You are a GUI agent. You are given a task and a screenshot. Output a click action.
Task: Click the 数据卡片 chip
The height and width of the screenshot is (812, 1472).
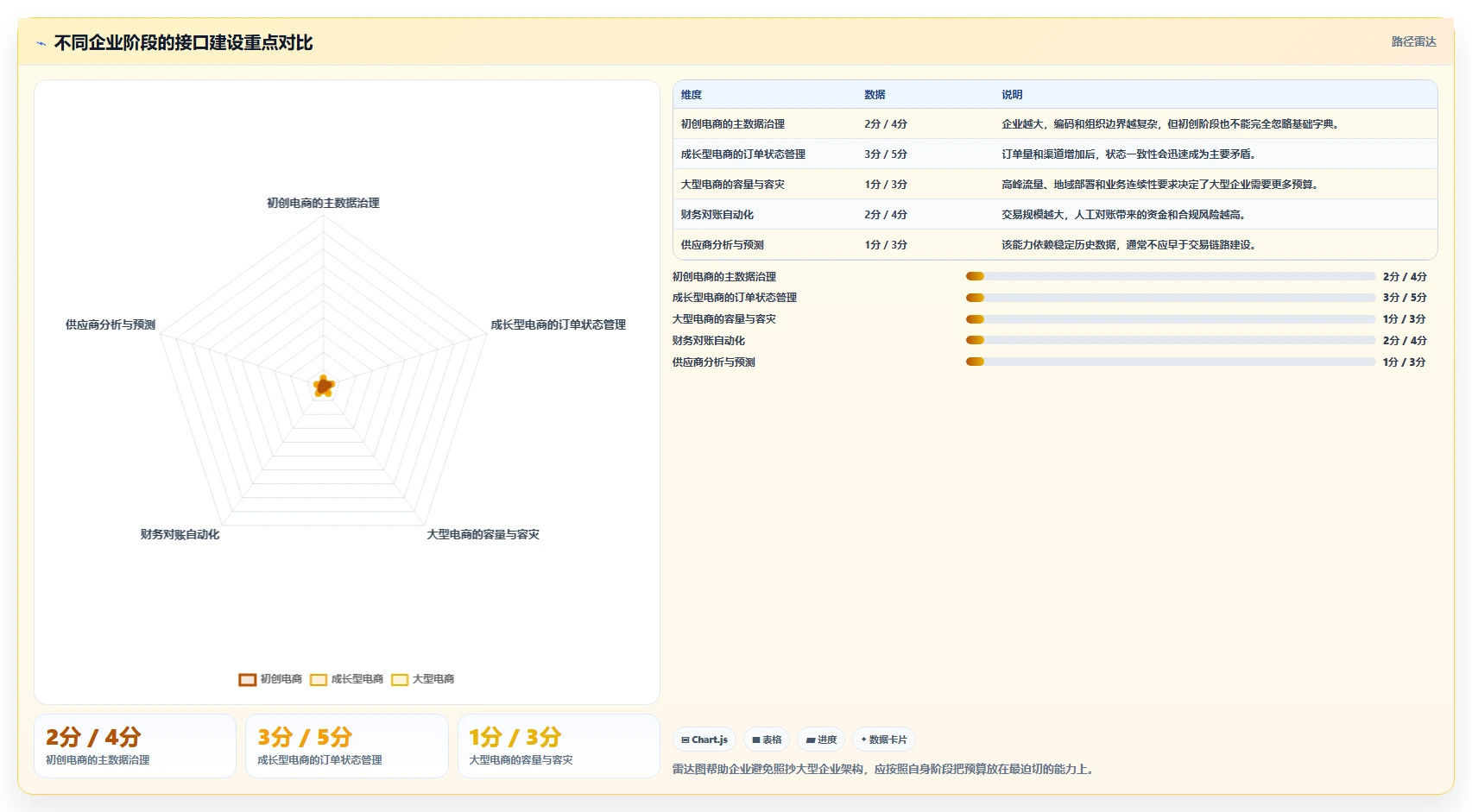point(884,740)
